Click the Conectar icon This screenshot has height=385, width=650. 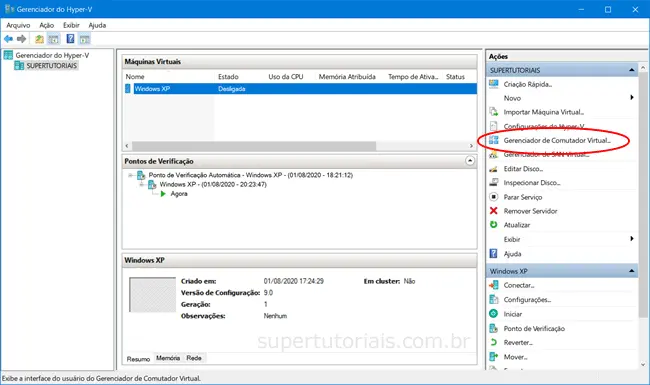click(x=494, y=285)
